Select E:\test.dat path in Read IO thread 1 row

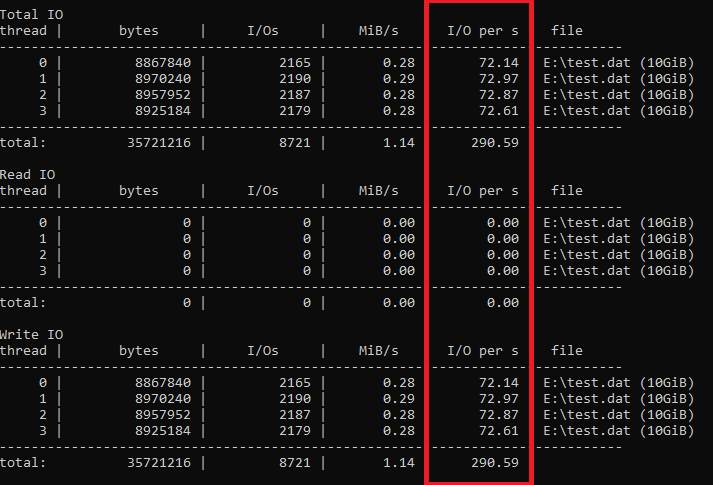point(587,239)
